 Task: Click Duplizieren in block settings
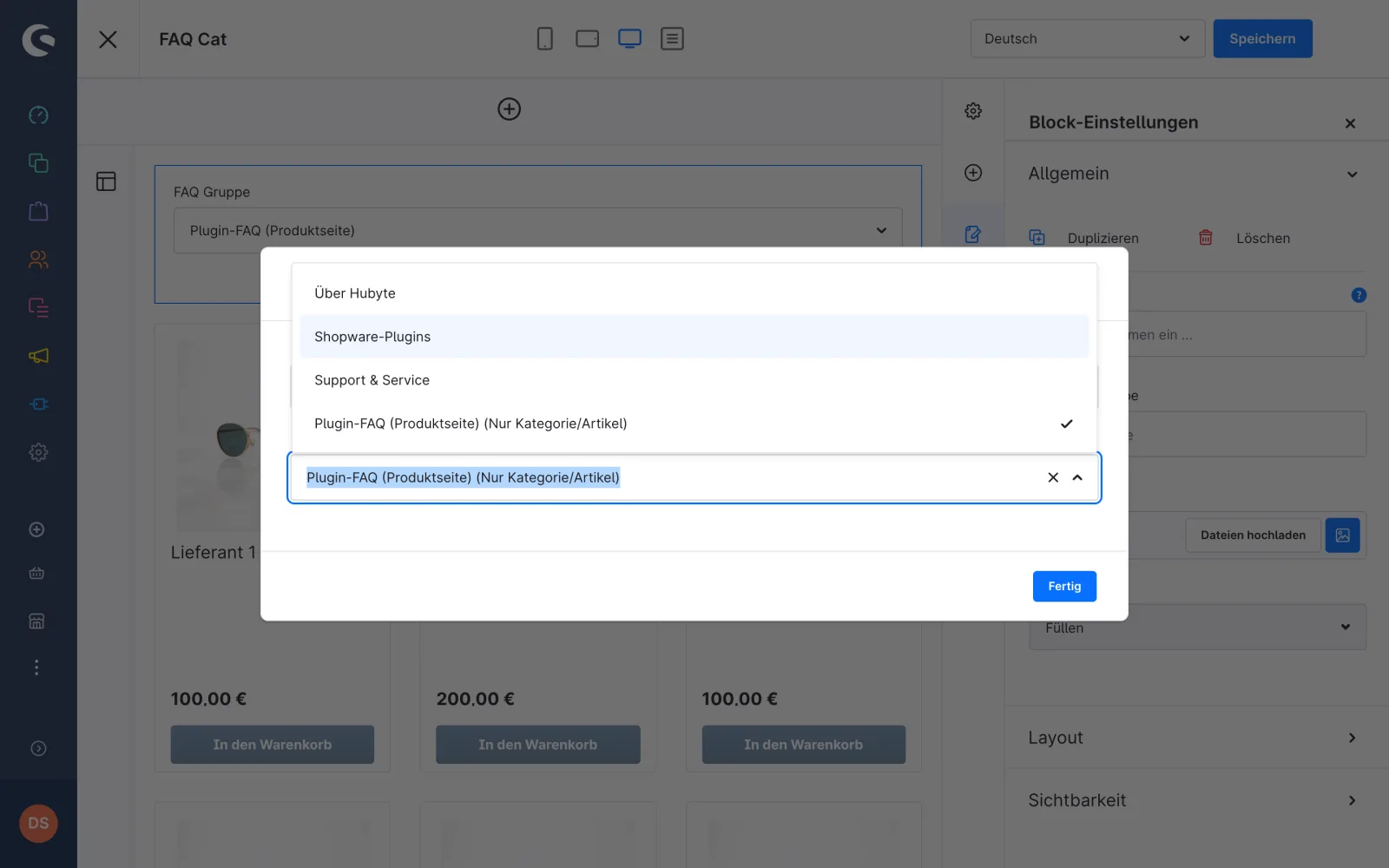pyautogui.click(x=1084, y=238)
